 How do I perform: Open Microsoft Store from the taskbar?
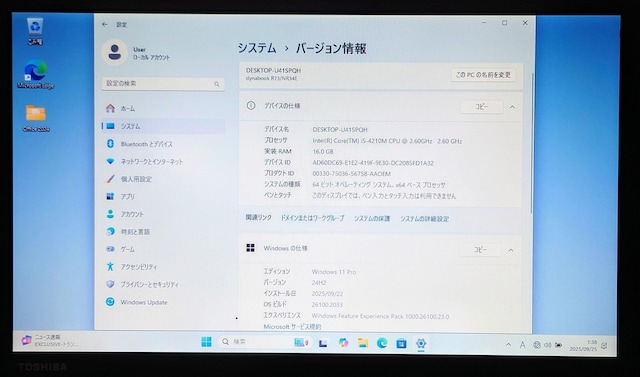402,344
